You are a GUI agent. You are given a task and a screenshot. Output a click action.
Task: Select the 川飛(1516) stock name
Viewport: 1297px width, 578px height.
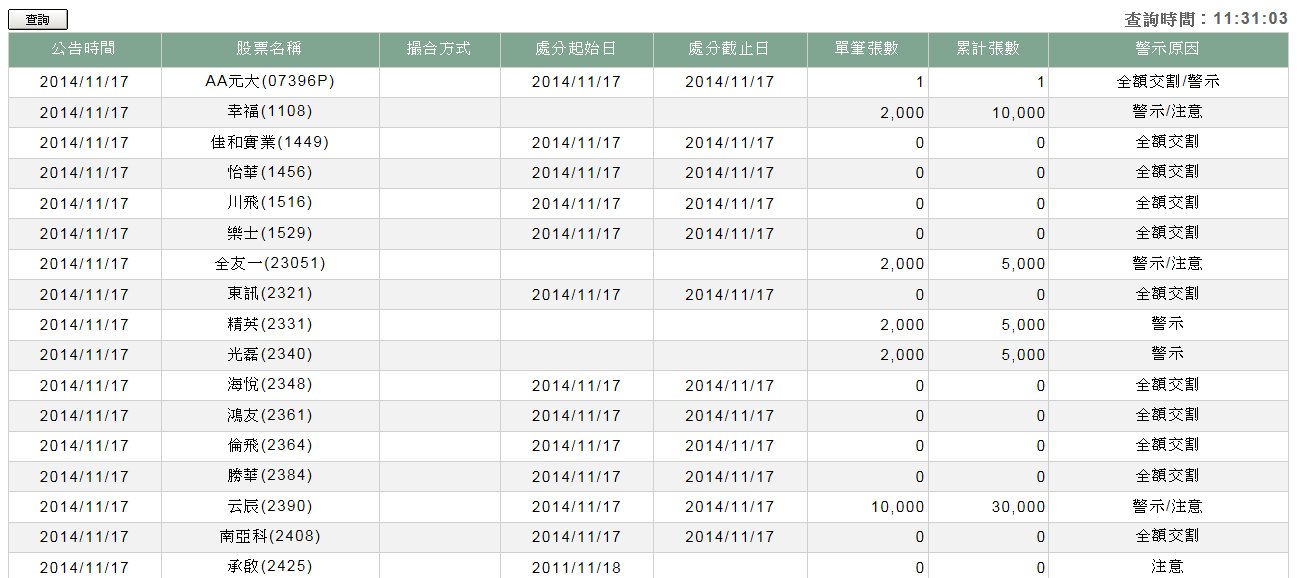[270, 203]
